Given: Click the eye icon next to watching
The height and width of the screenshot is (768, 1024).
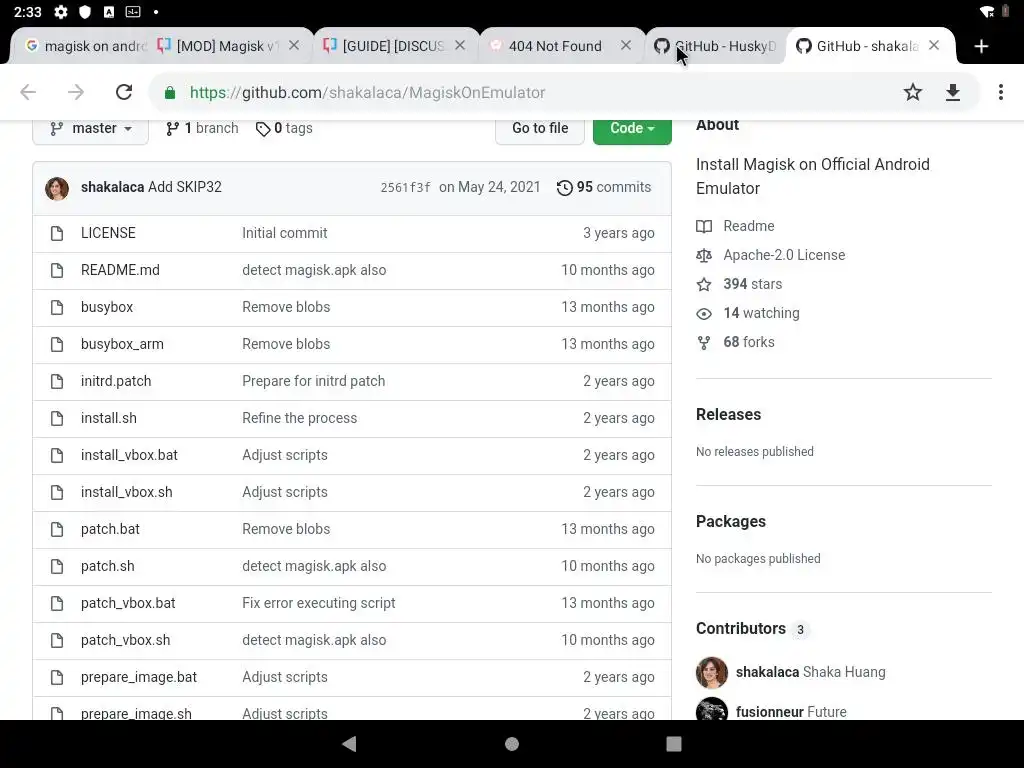Looking at the screenshot, I should click(x=704, y=313).
